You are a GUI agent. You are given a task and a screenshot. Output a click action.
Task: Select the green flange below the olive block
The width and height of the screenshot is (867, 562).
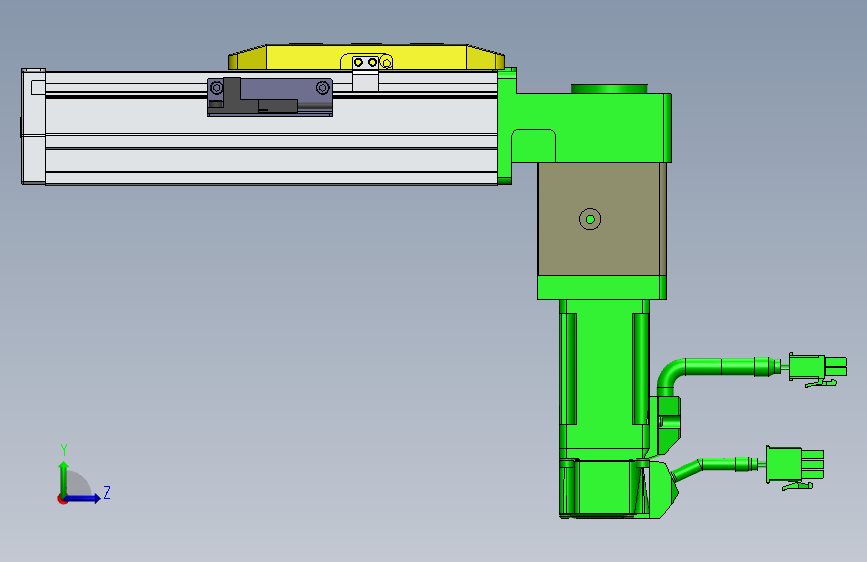(x=602, y=288)
